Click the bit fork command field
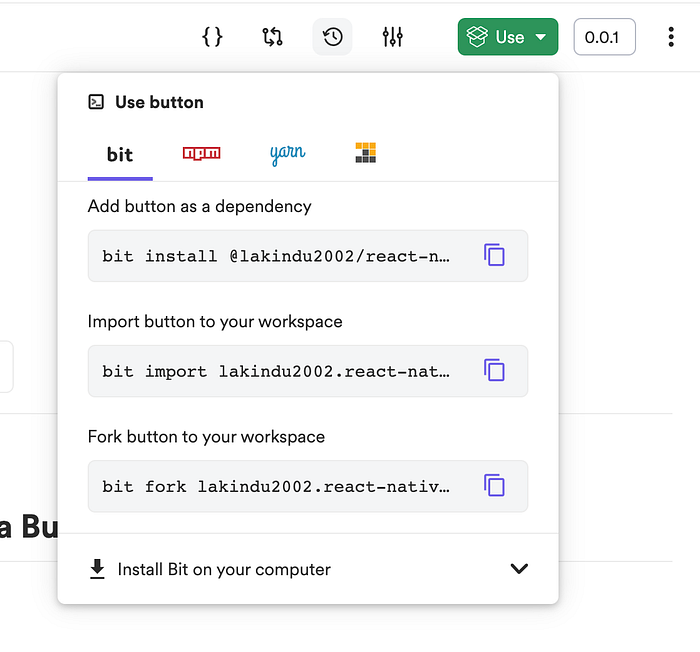The width and height of the screenshot is (700, 652). (308, 486)
